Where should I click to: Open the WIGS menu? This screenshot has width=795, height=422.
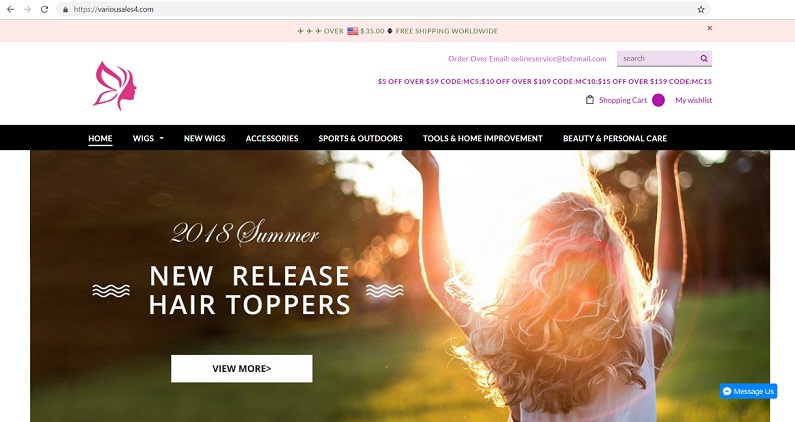(143, 138)
